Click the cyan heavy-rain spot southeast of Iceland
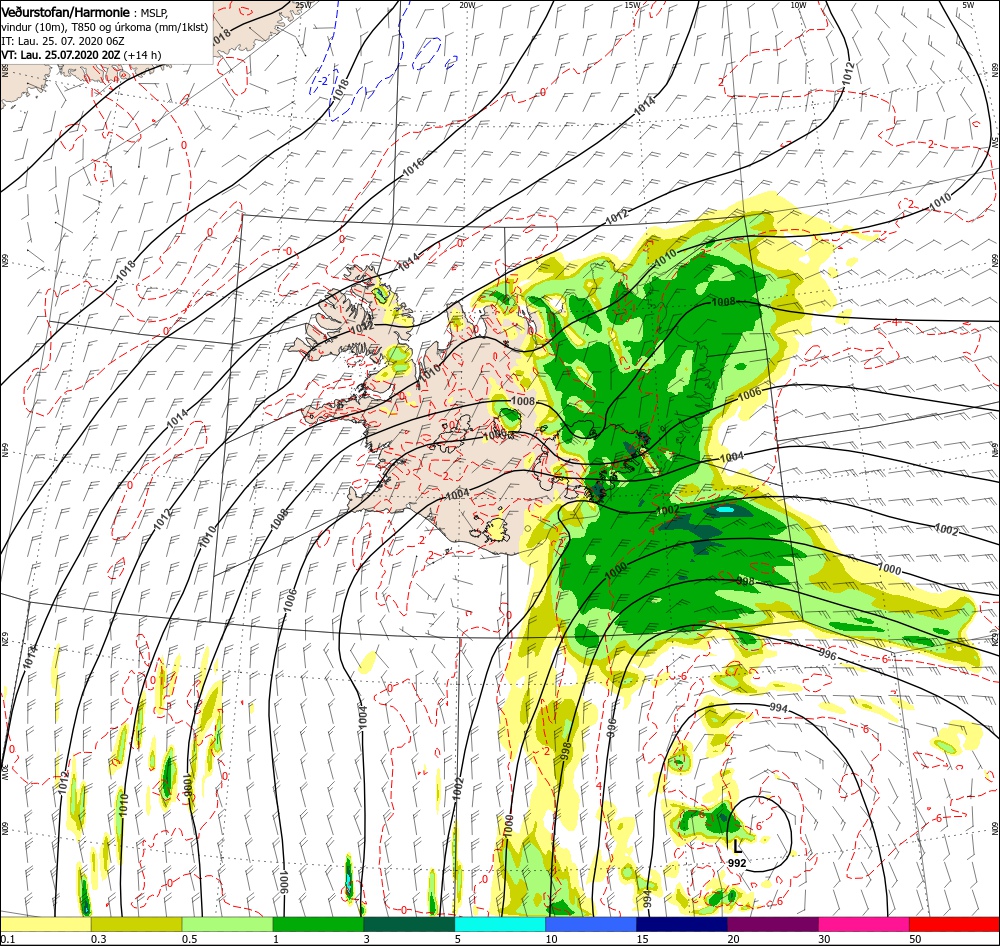The height and width of the screenshot is (946, 1000). [x=725, y=510]
